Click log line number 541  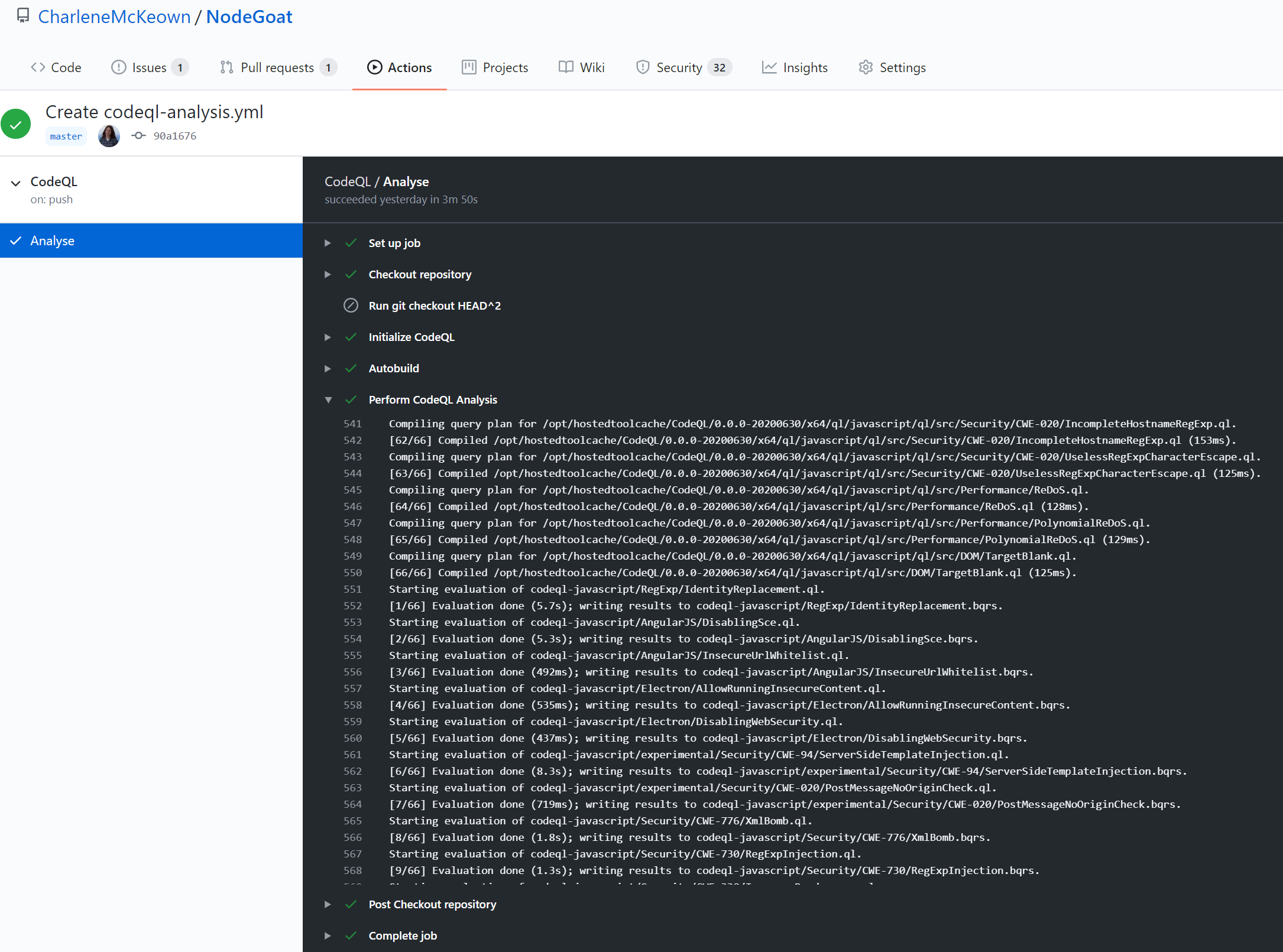coord(352,424)
